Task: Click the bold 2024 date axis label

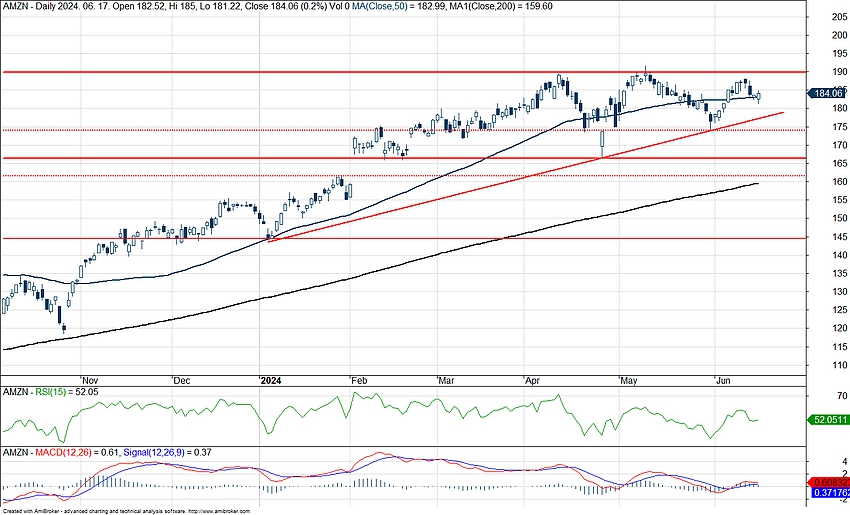Action: point(271,381)
